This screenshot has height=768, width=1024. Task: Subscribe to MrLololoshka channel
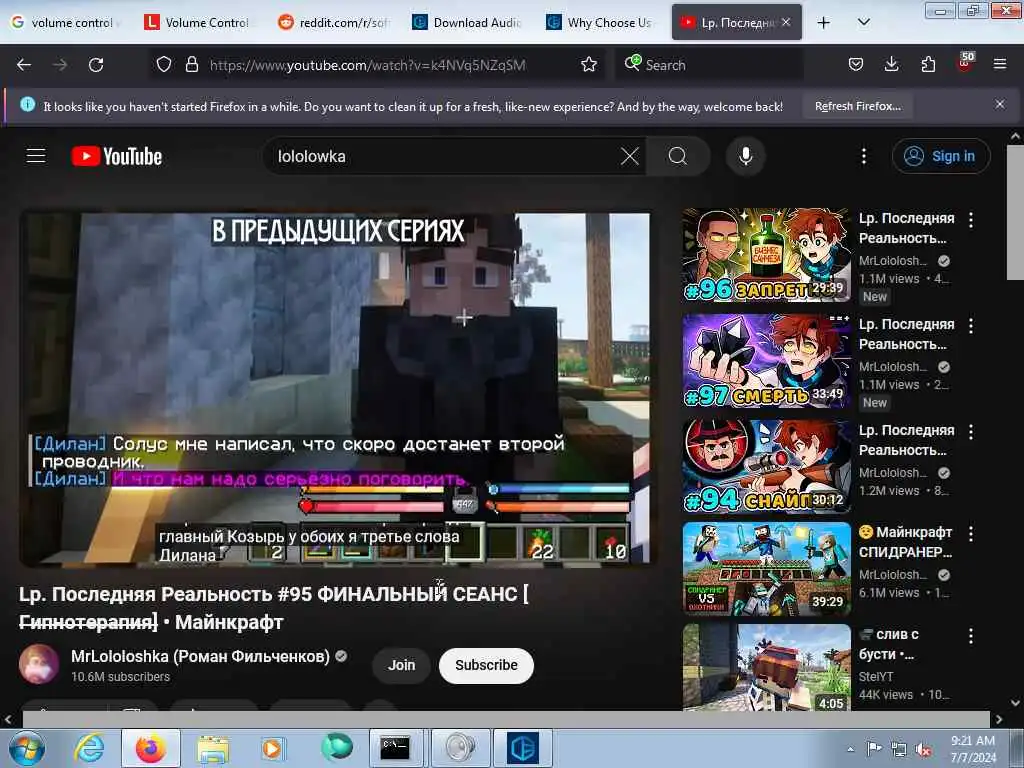[487, 665]
